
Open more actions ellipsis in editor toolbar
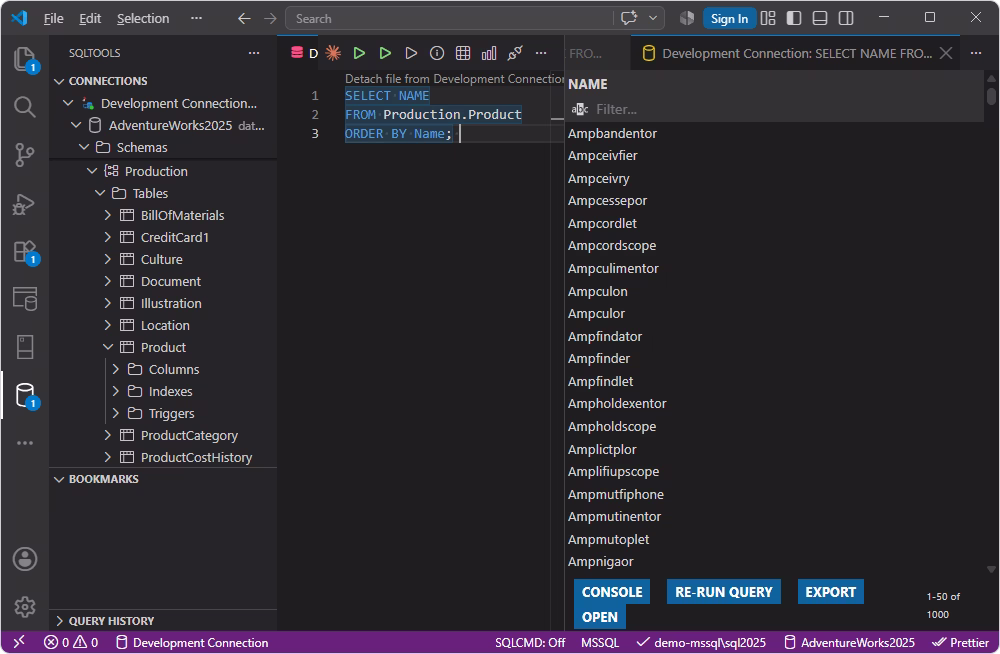541,53
